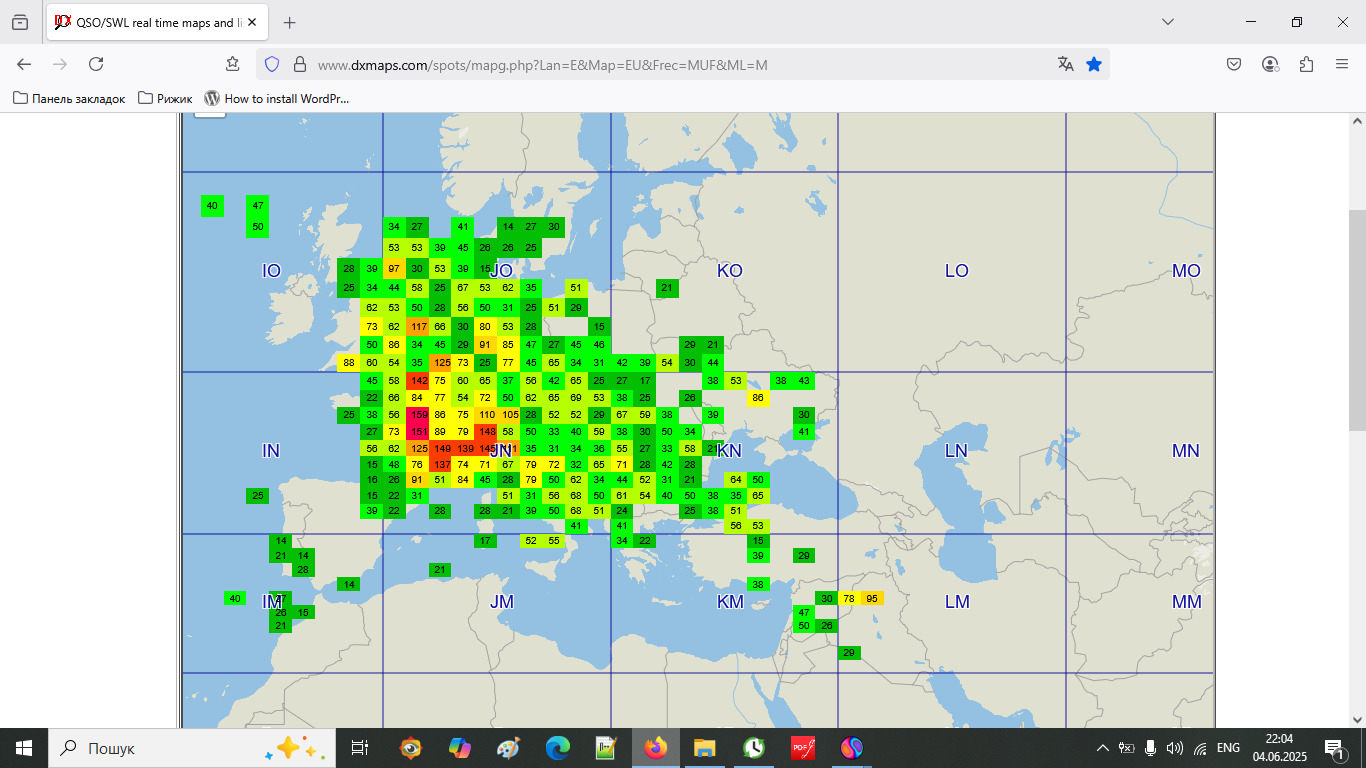Open network status in system tray

coord(1200,748)
